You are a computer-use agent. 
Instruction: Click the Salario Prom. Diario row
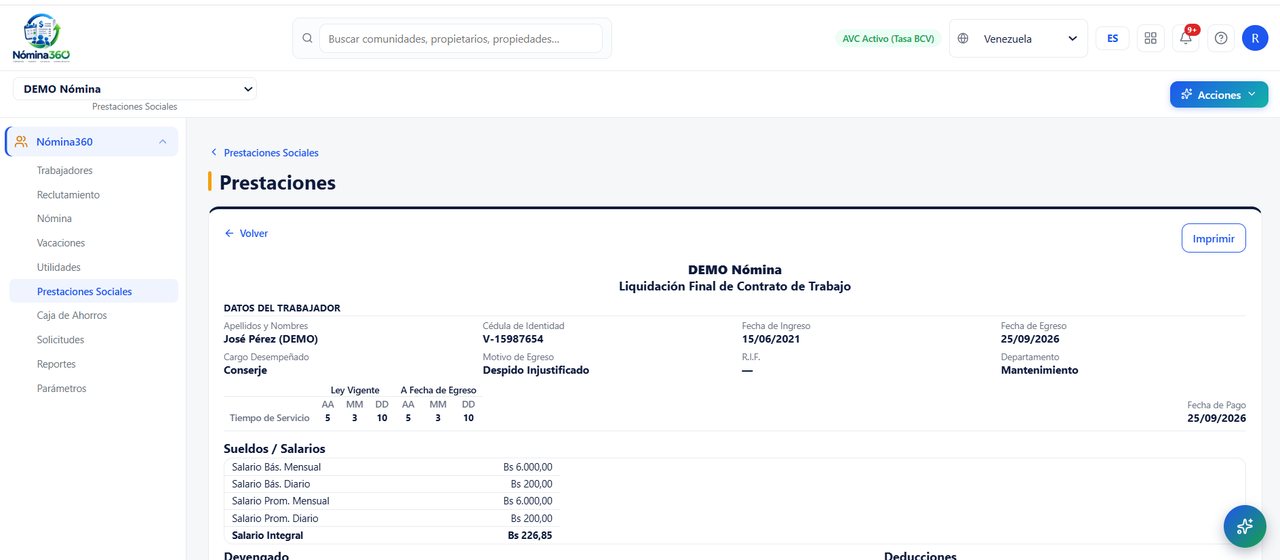click(390, 518)
